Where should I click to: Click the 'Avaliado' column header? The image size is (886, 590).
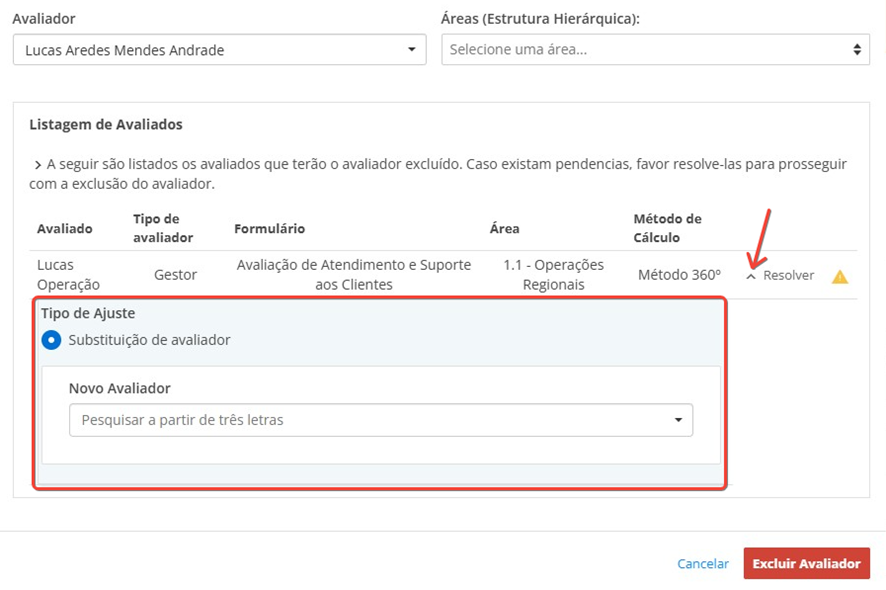pos(65,229)
